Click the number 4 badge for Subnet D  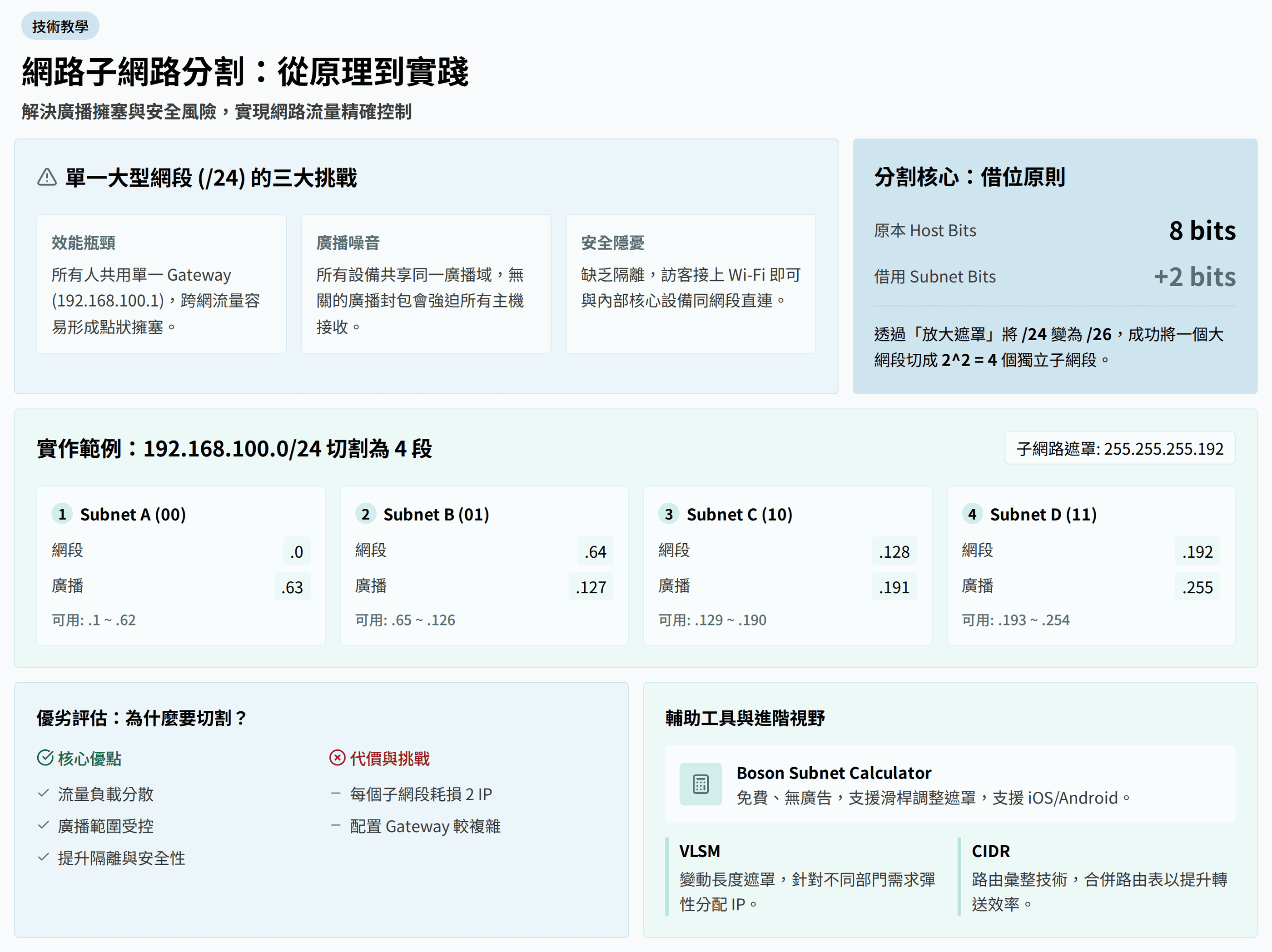(973, 514)
